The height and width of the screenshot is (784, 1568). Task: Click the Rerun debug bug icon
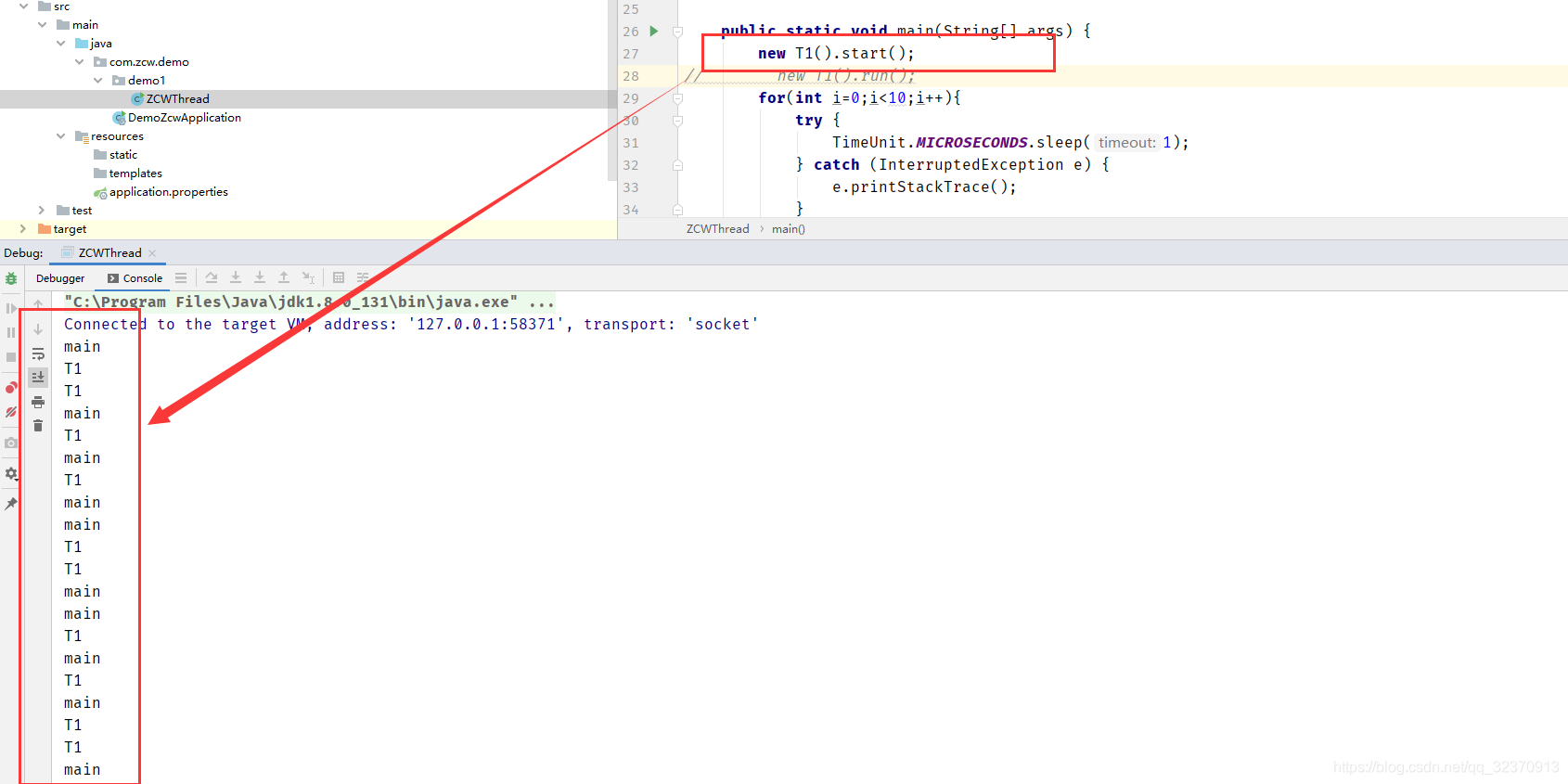click(x=11, y=278)
